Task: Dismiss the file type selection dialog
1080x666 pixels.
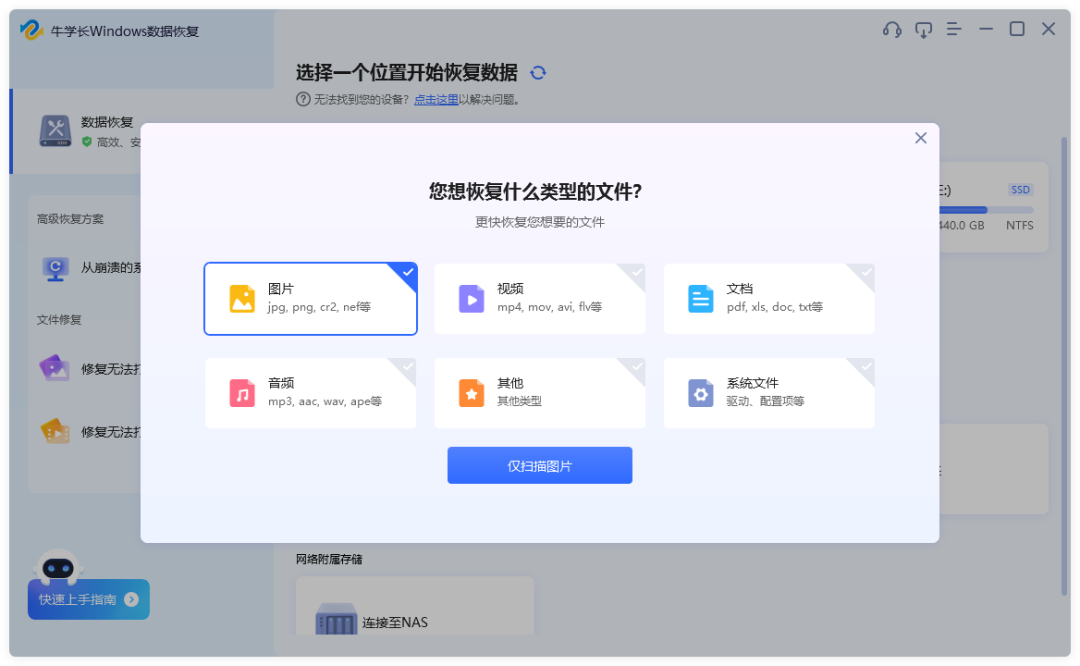Action: pos(920,138)
